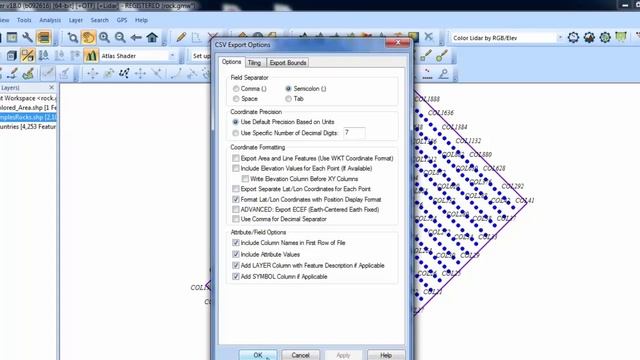Image resolution: width=640 pixels, height=360 pixels.
Task: Switch to the Export Bounds tab
Action: pyautogui.click(x=288, y=63)
